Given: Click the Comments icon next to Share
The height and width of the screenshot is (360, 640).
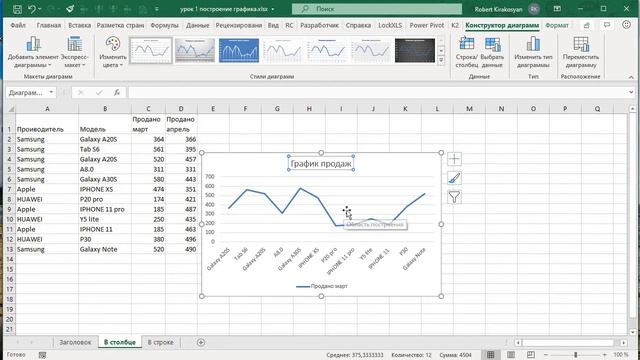Looking at the screenshot, I should tap(607, 25).
